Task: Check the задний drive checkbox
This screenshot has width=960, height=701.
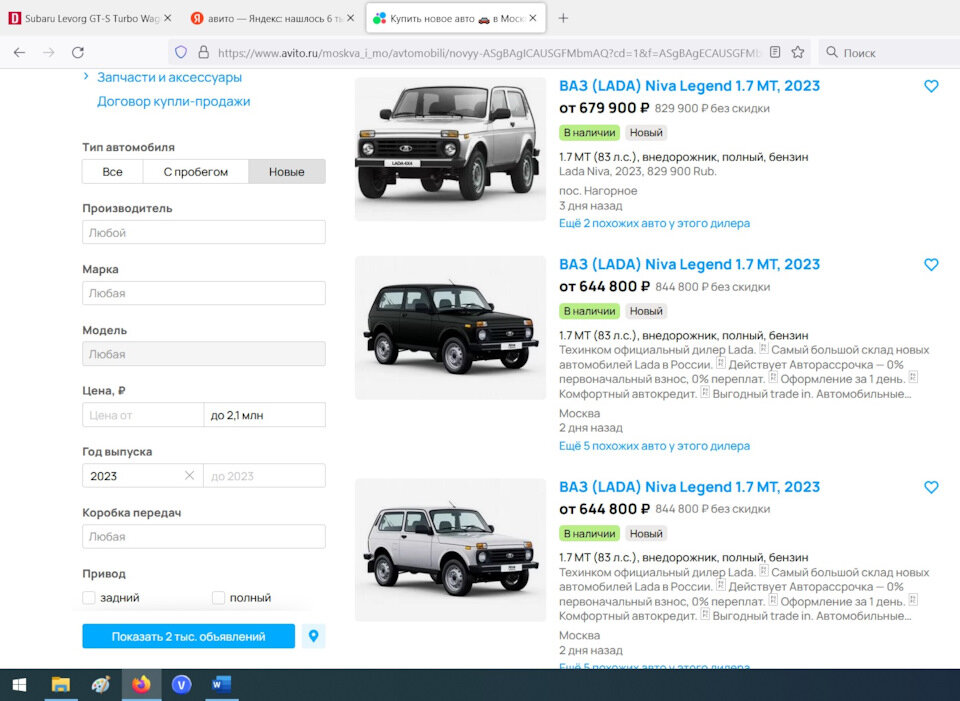Action: [x=89, y=598]
